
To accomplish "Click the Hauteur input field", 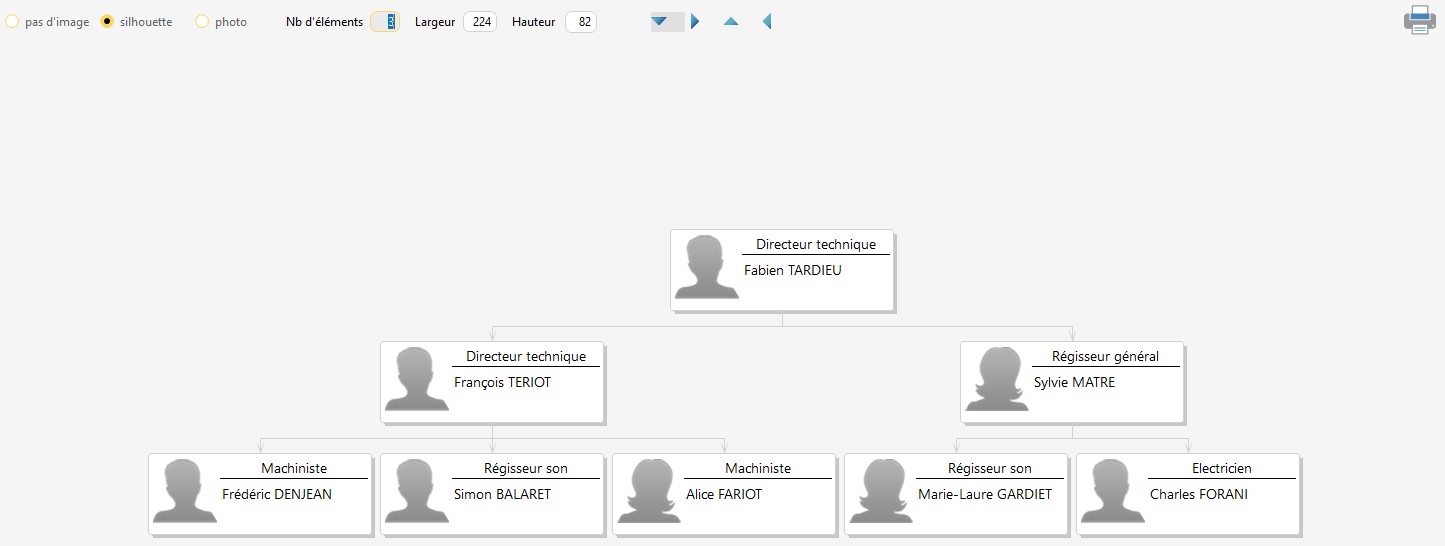I will [581, 21].
